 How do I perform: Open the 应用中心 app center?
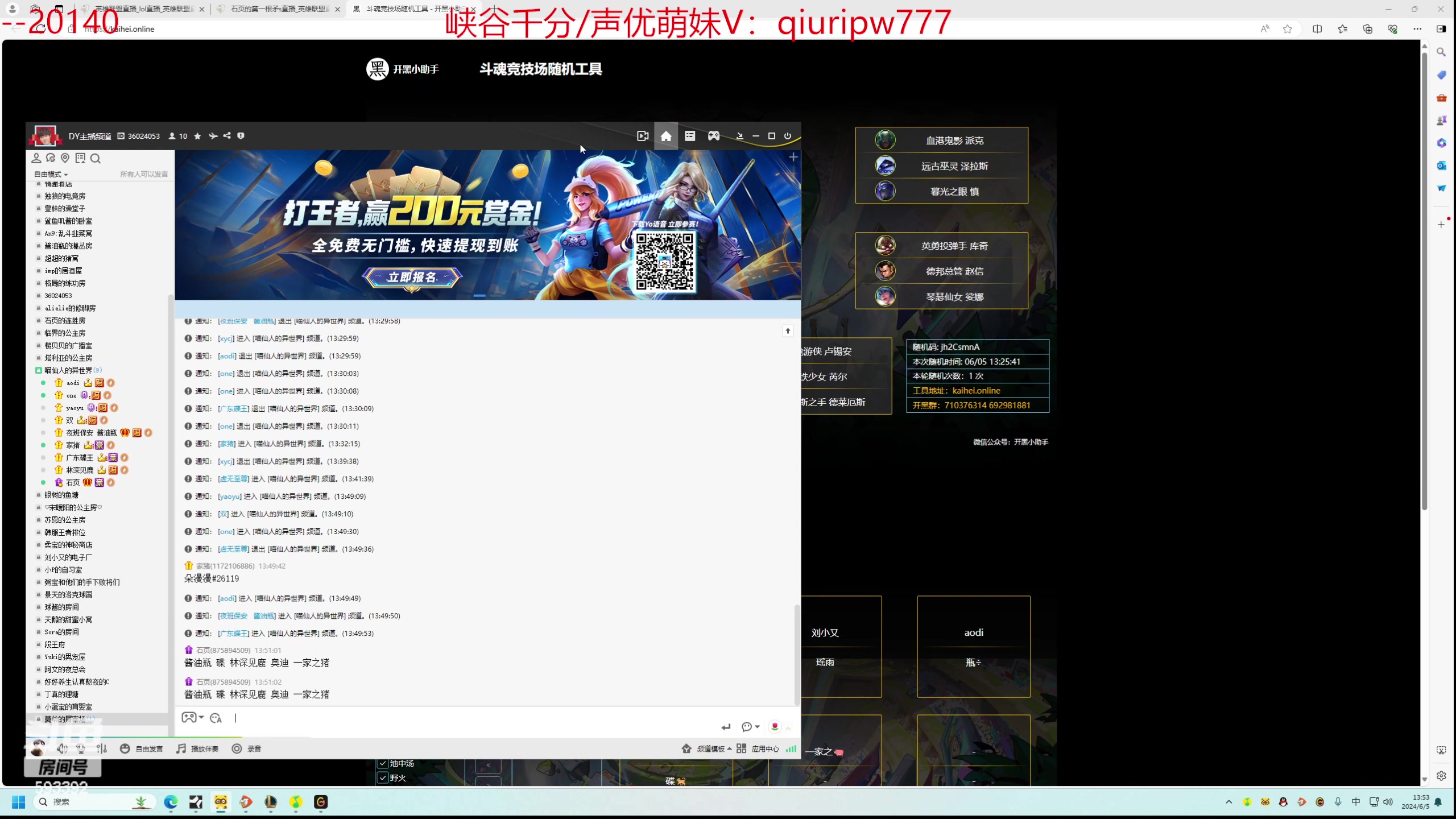pos(758,748)
